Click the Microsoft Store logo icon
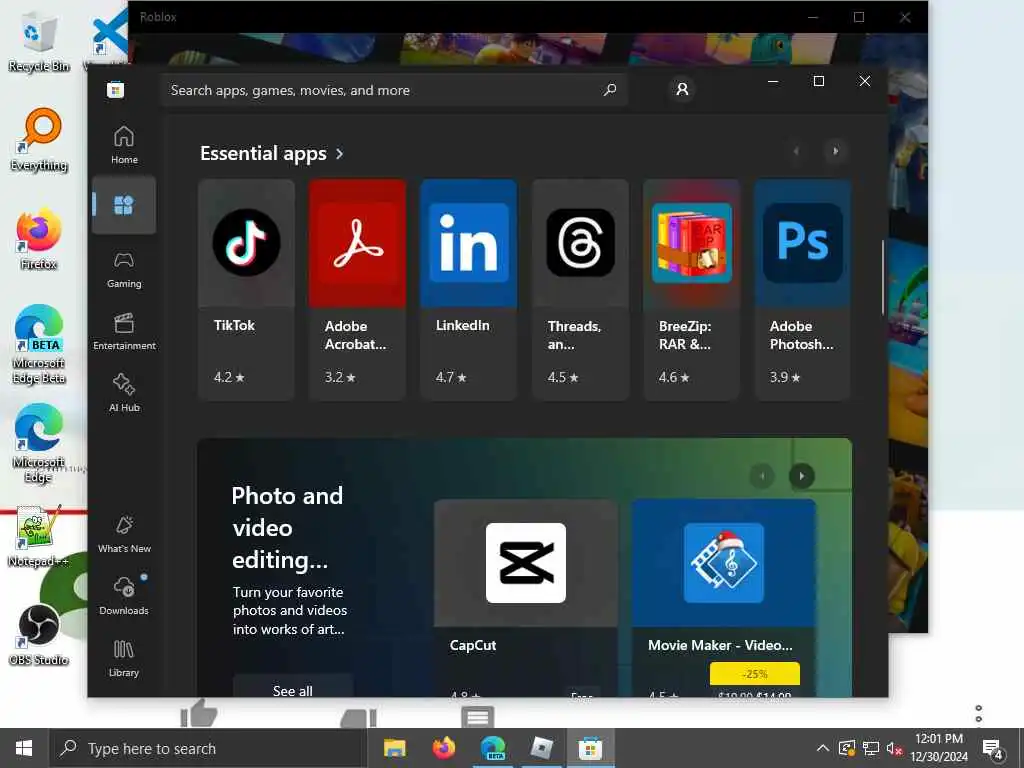The height and width of the screenshot is (768, 1024). pos(116,89)
